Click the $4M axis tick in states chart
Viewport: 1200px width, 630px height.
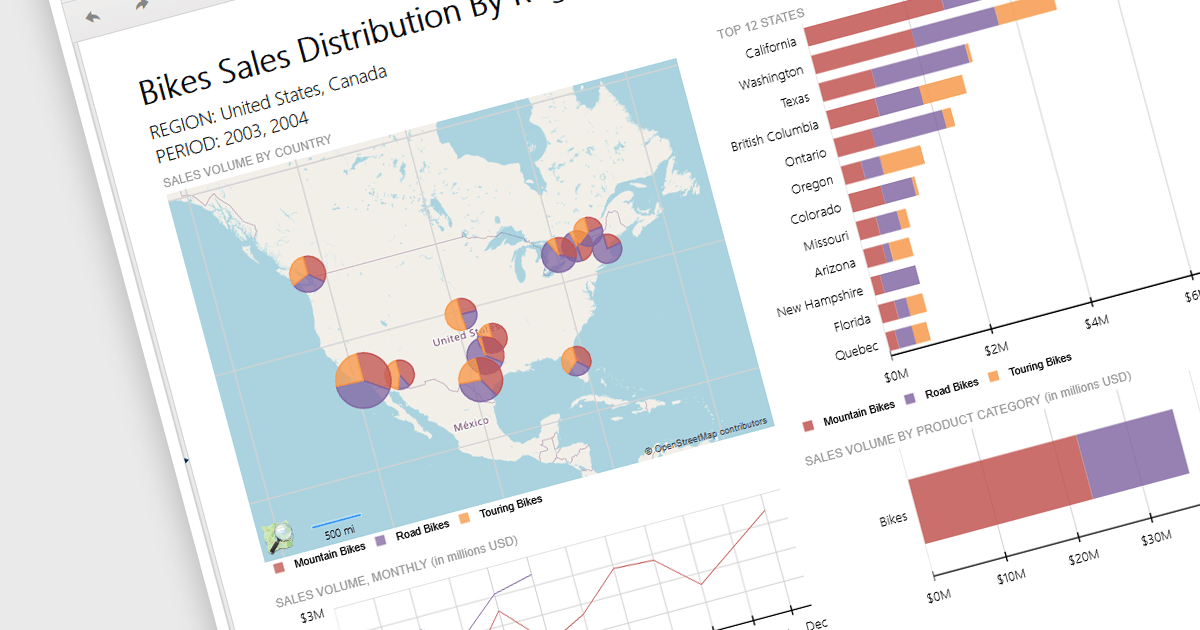pyautogui.click(x=1098, y=321)
